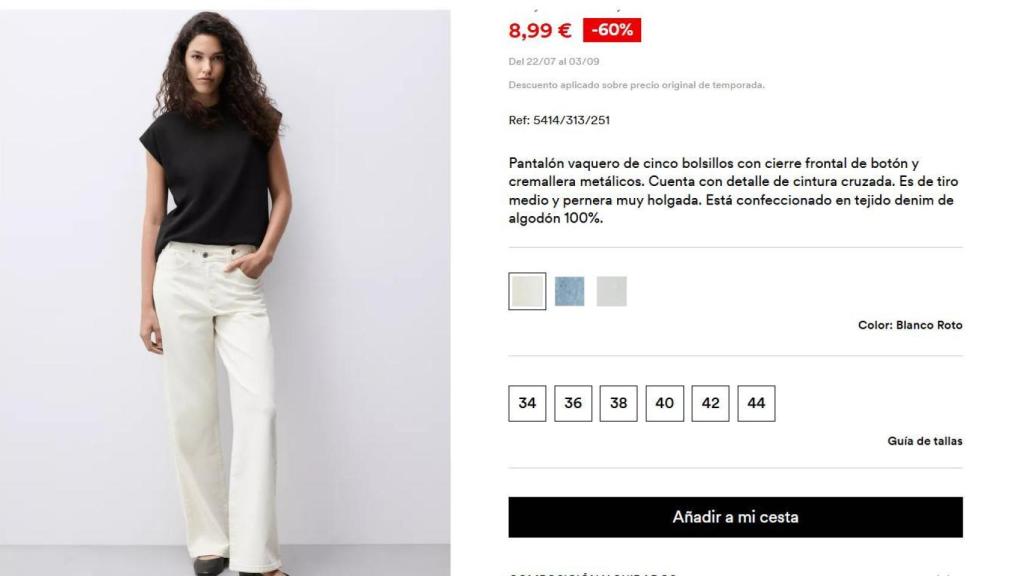Pick size 38
This screenshot has width=1024, height=576.
[618, 404]
